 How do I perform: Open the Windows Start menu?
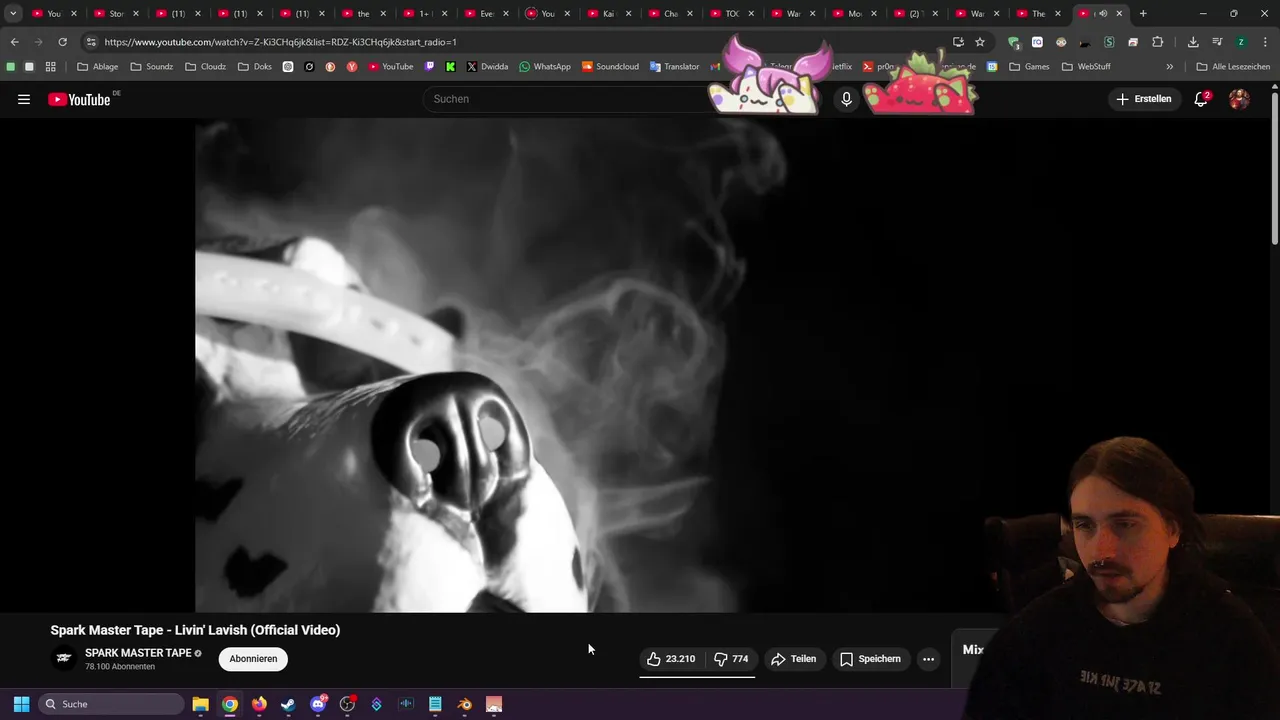[x=21, y=704]
